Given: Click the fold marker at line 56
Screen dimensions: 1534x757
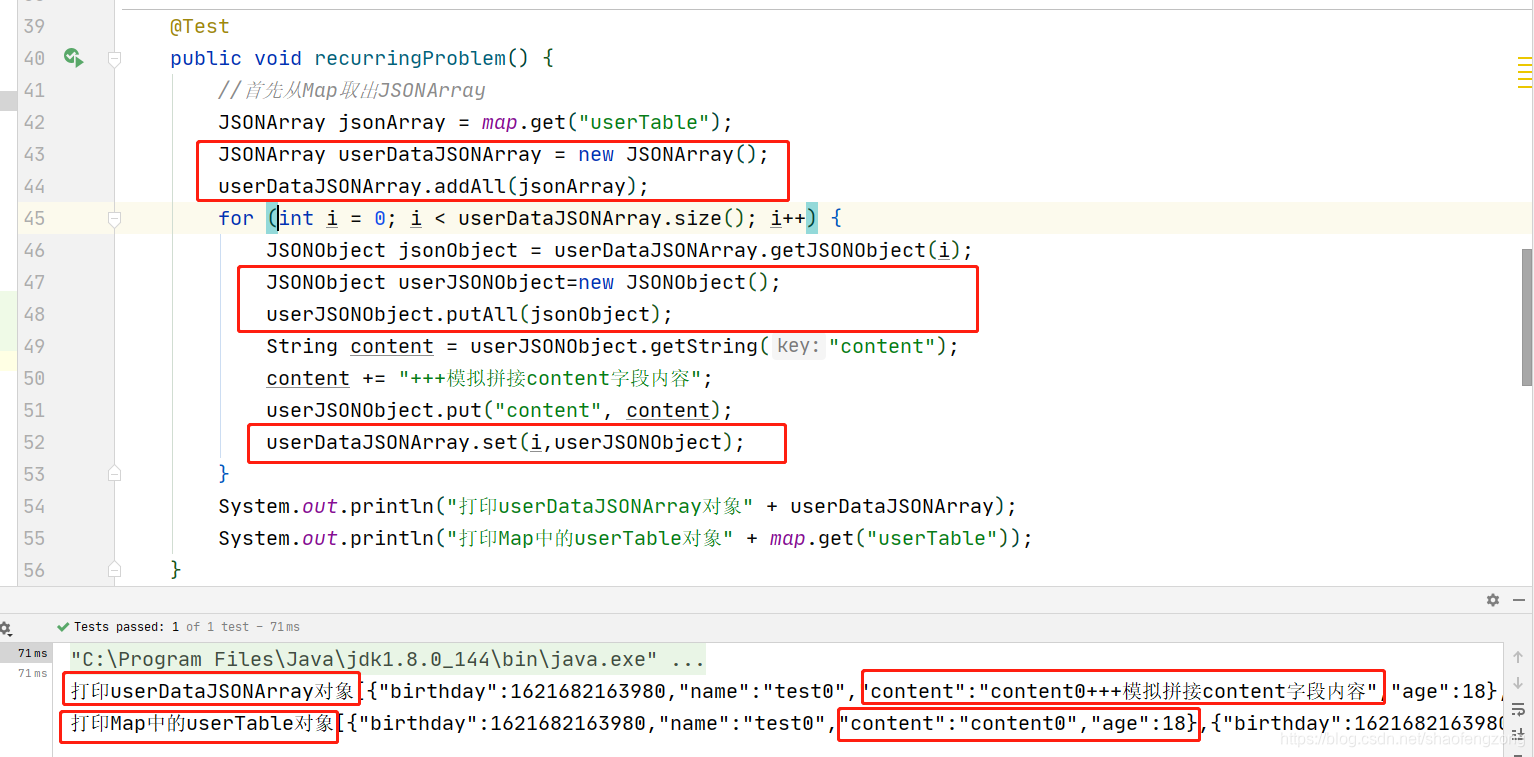Looking at the screenshot, I should click(x=113, y=568).
